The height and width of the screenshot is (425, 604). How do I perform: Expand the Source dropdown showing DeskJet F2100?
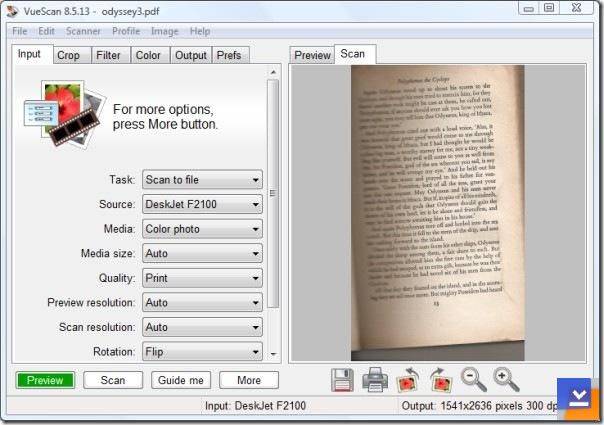pos(202,204)
